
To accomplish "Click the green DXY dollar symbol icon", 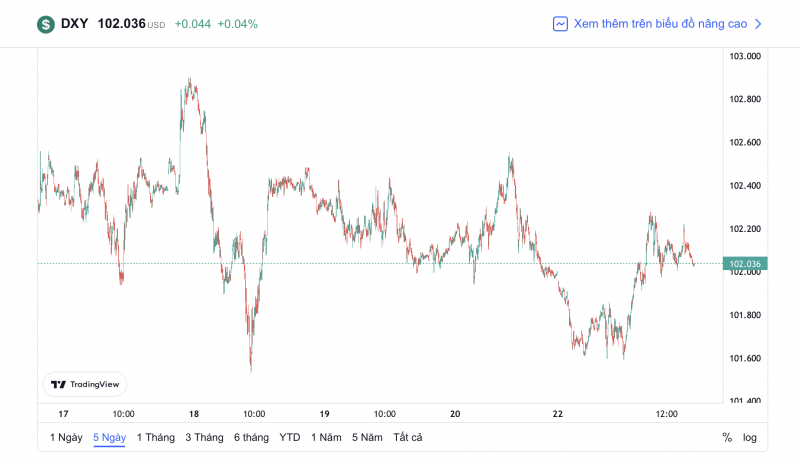I will tap(46, 24).
